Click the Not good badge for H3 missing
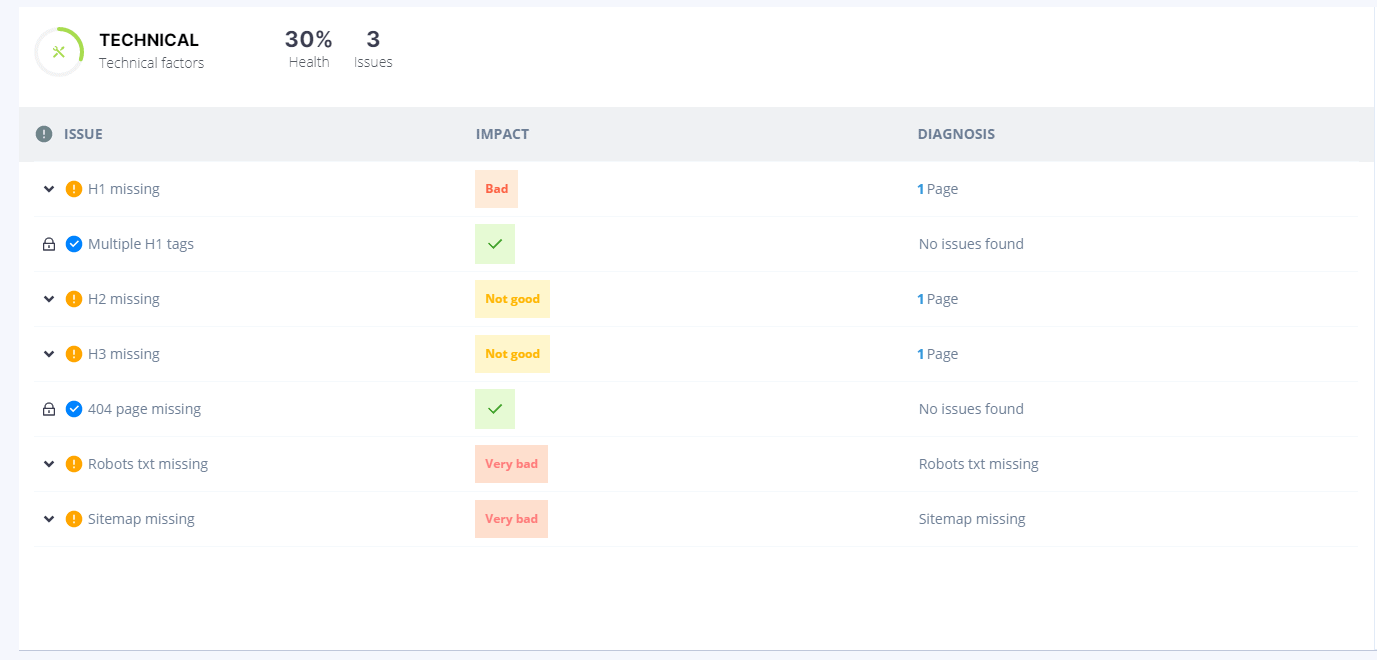This screenshot has height=660, width=1377. (x=512, y=354)
